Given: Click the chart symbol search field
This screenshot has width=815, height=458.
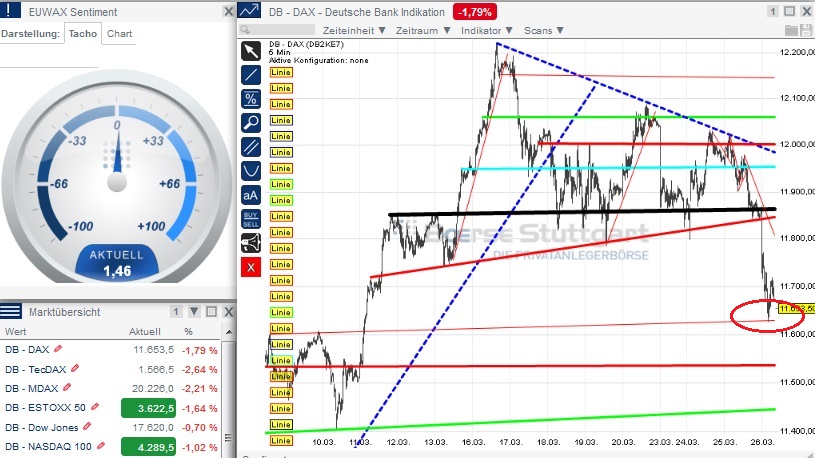Looking at the screenshot, I should (x=278, y=30).
